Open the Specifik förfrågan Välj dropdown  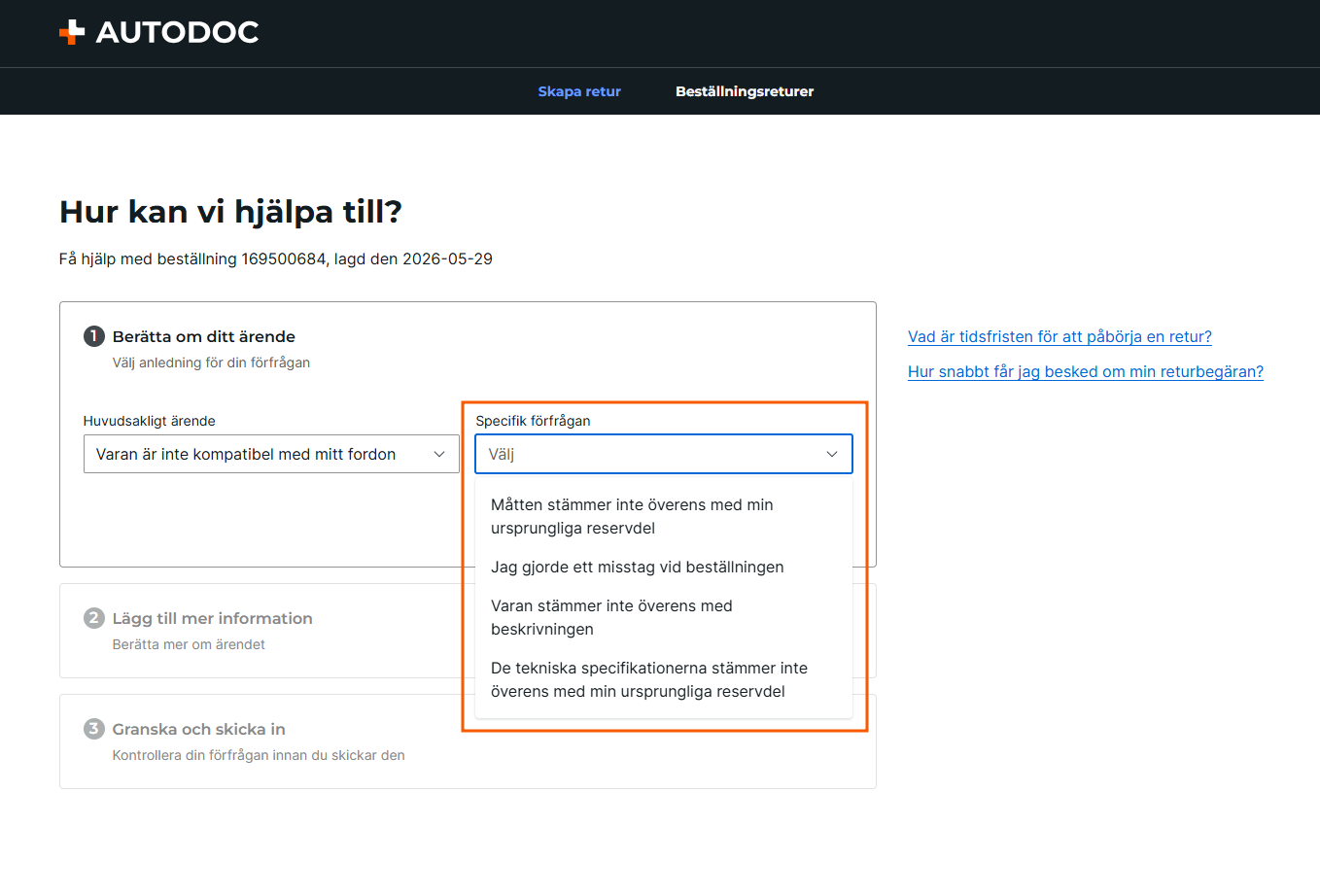664,454
